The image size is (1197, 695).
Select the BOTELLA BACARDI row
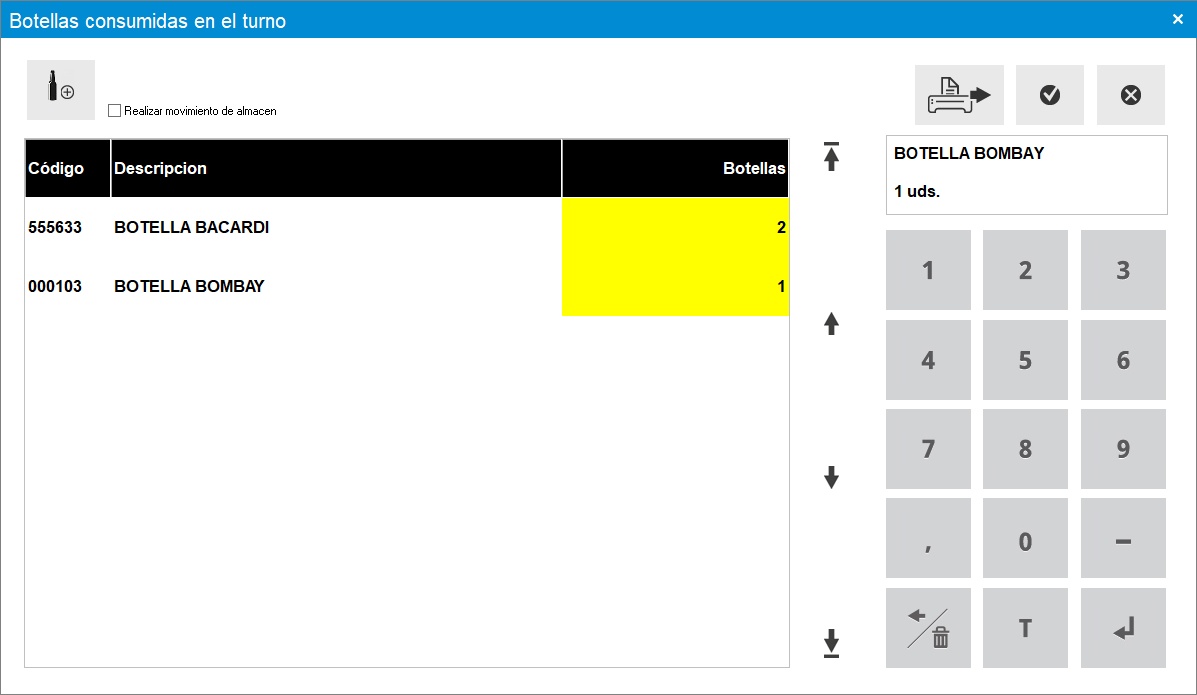[x=191, y=228]
